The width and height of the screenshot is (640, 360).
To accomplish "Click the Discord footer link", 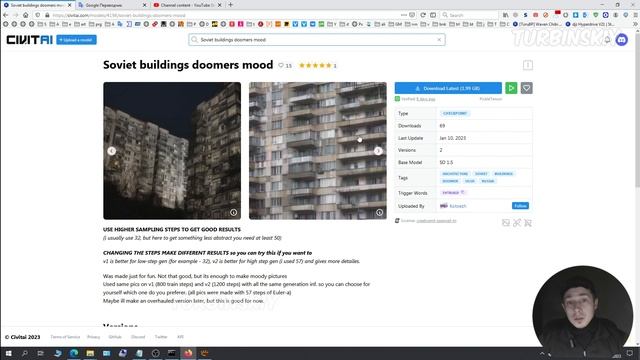I will click(x=138, y=337).
